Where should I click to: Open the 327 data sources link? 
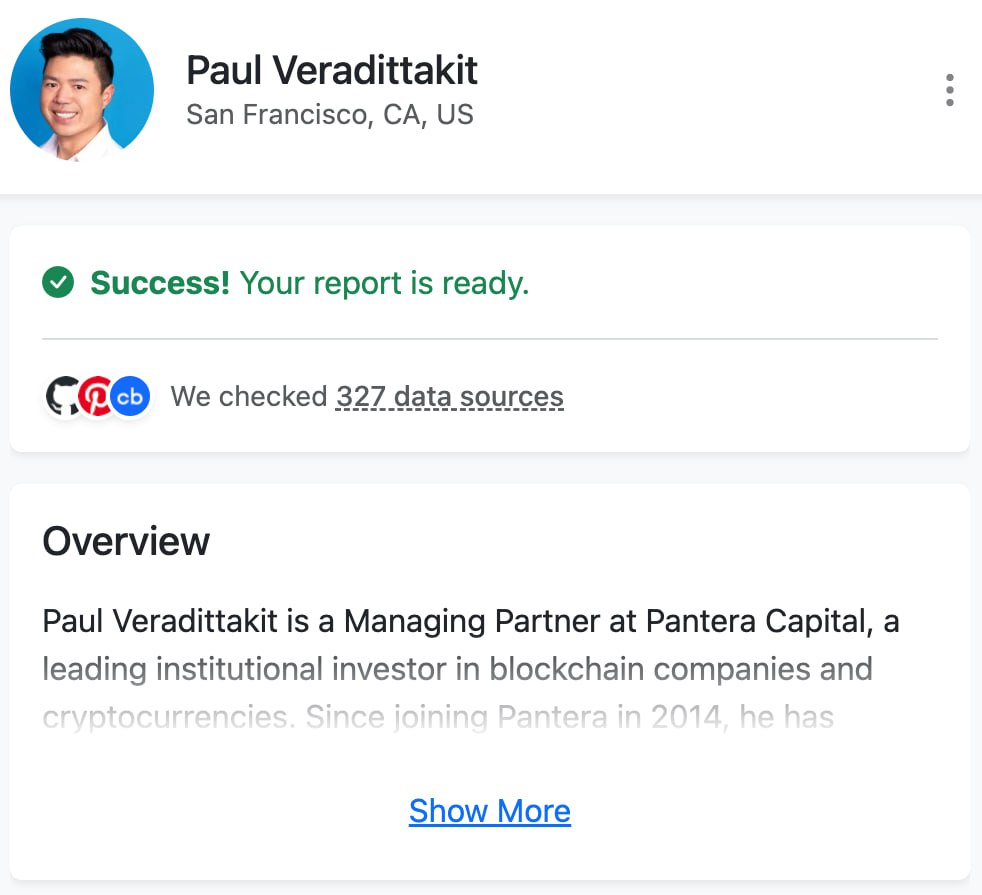point(448,396)
